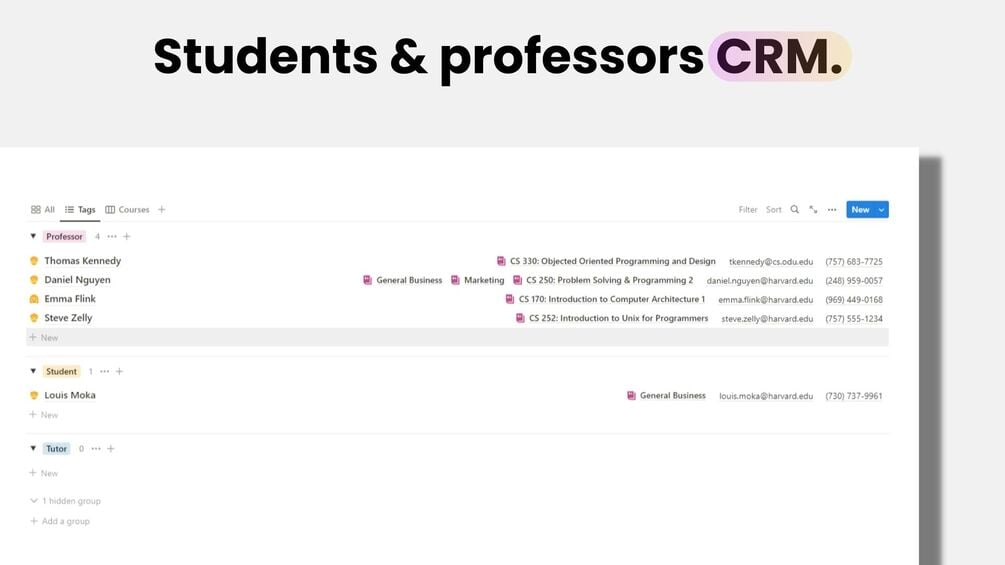This screenshot has width=1005, height=565.
Task: Click the Filter button
Action: (748, 210)
